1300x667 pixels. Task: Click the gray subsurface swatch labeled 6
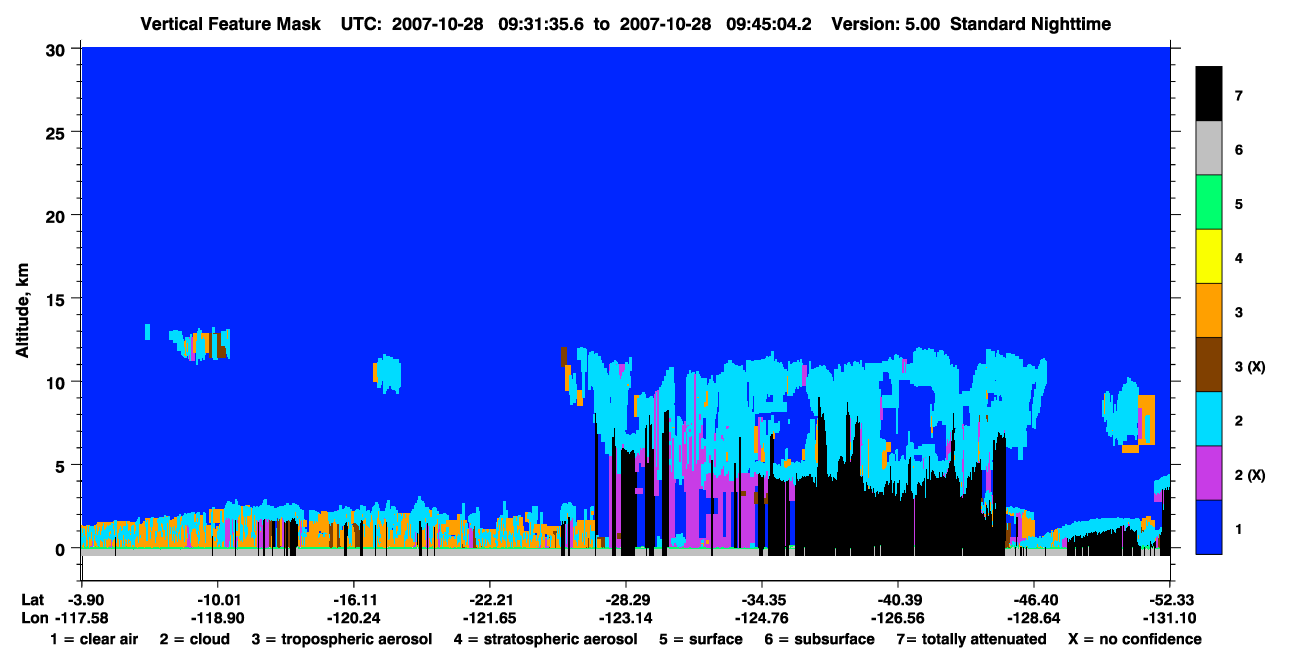(x=1209, y=149)
